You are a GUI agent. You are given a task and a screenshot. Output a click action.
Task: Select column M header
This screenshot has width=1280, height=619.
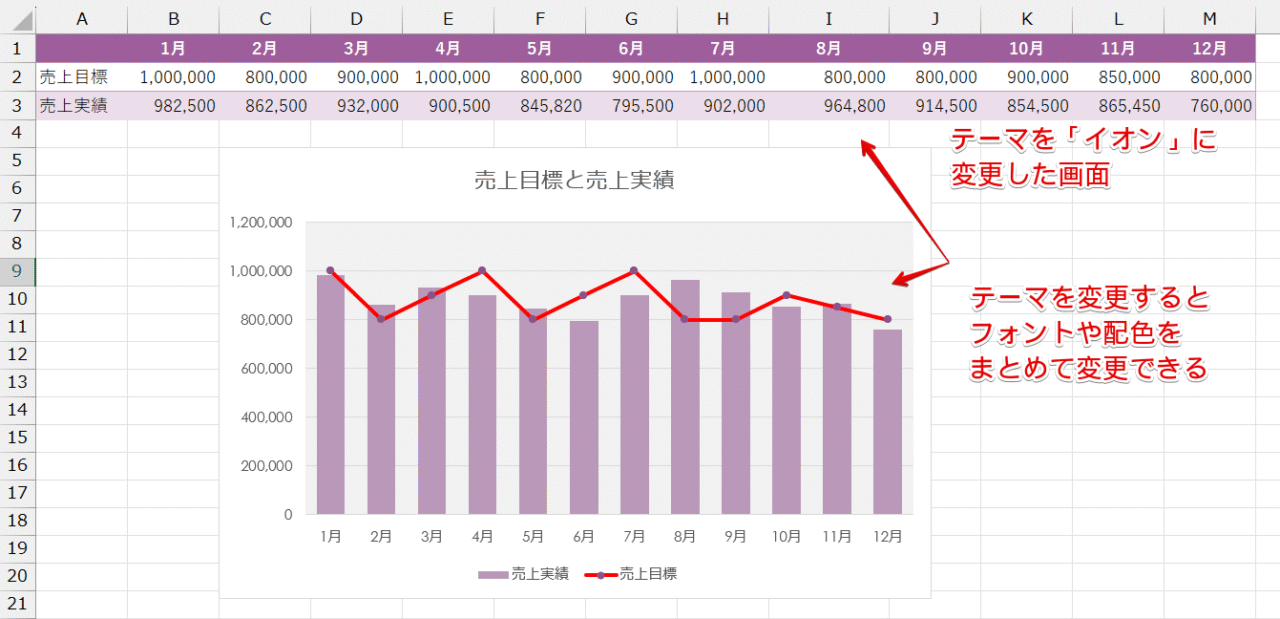click(1210, 20)
